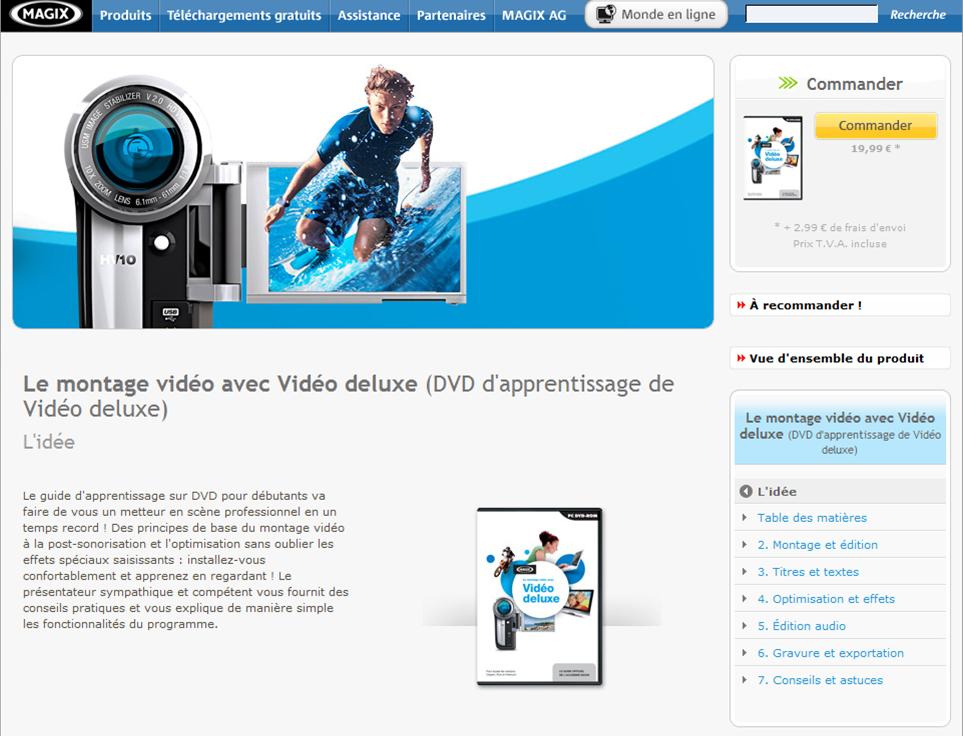
Task: Select the L'idée sidebar item
Action: (x=840, y=491)
